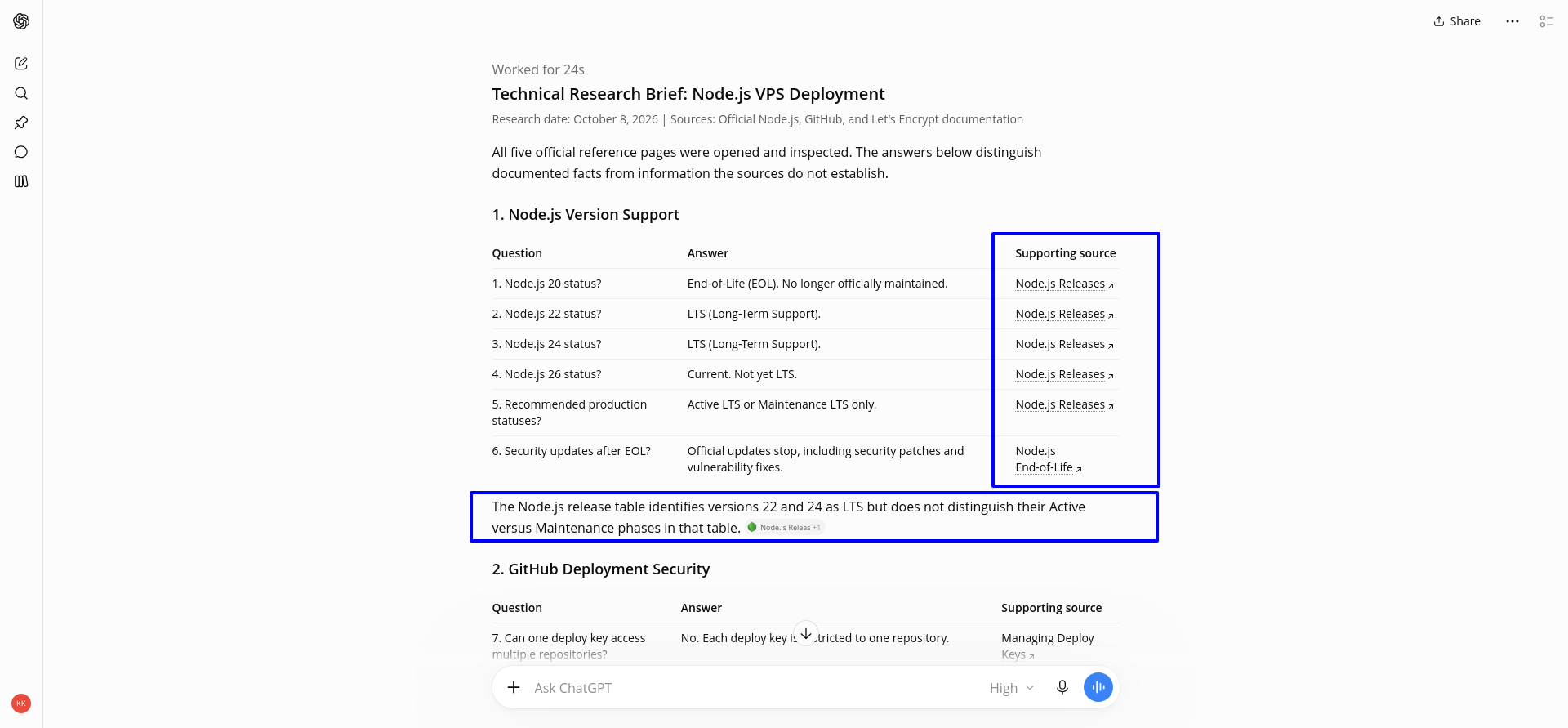This screenshot has height=728, width=1568.
Task: Open Node.js Releases link for Node.js 22 row
Action: [x=1064, y=314]
